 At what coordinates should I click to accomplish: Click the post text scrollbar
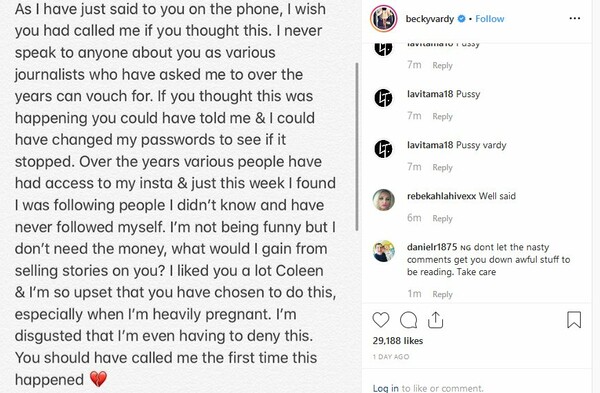click(x=357, y=147)
